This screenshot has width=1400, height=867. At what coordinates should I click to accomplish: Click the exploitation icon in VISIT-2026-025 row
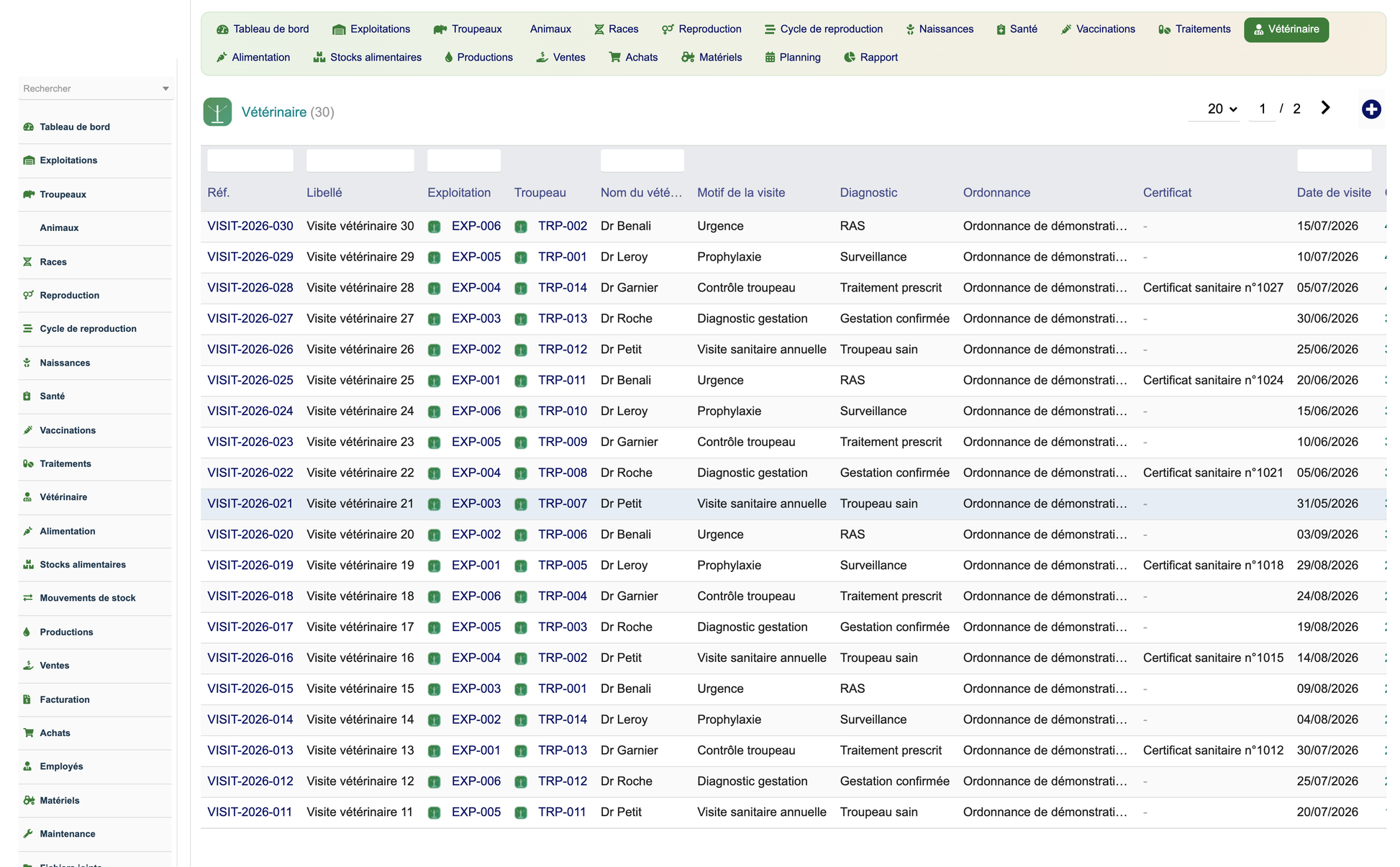click(434, 381)
